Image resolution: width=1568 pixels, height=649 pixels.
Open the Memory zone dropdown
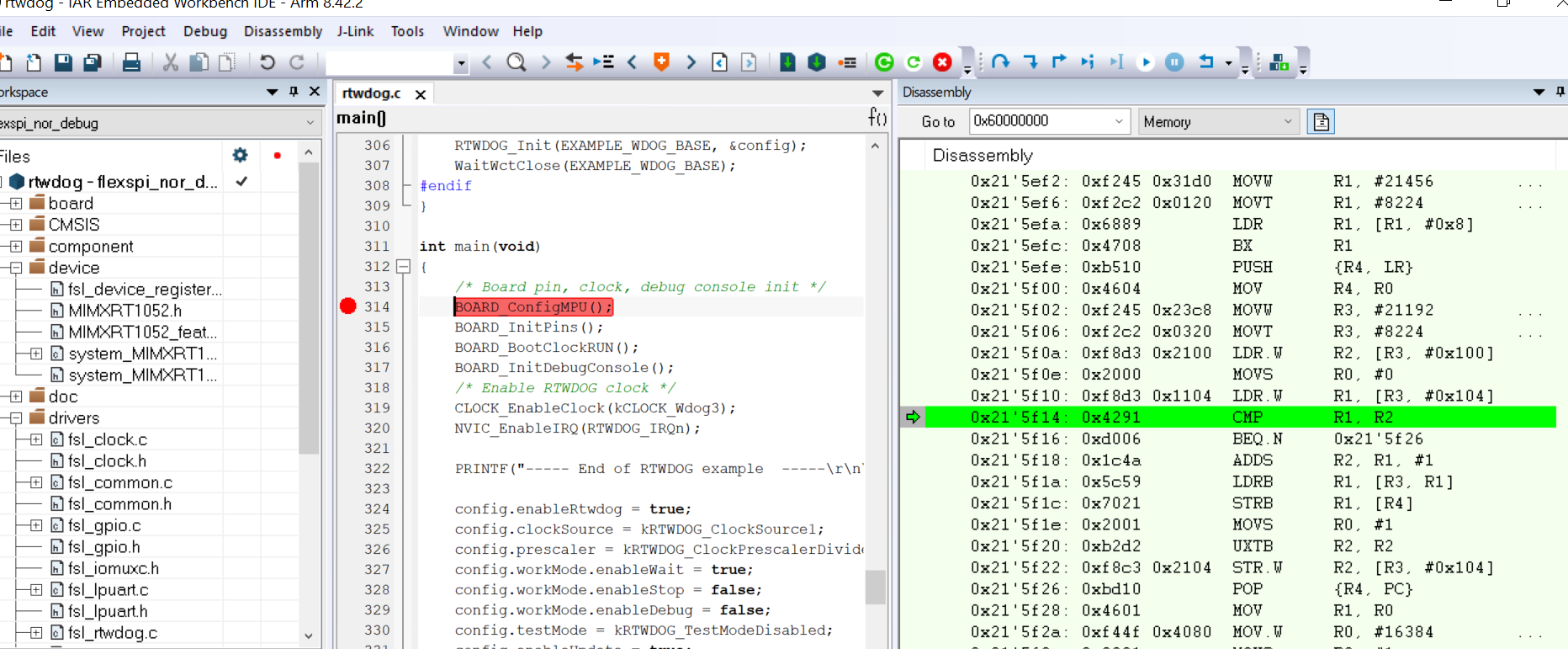pos(1288,121)
